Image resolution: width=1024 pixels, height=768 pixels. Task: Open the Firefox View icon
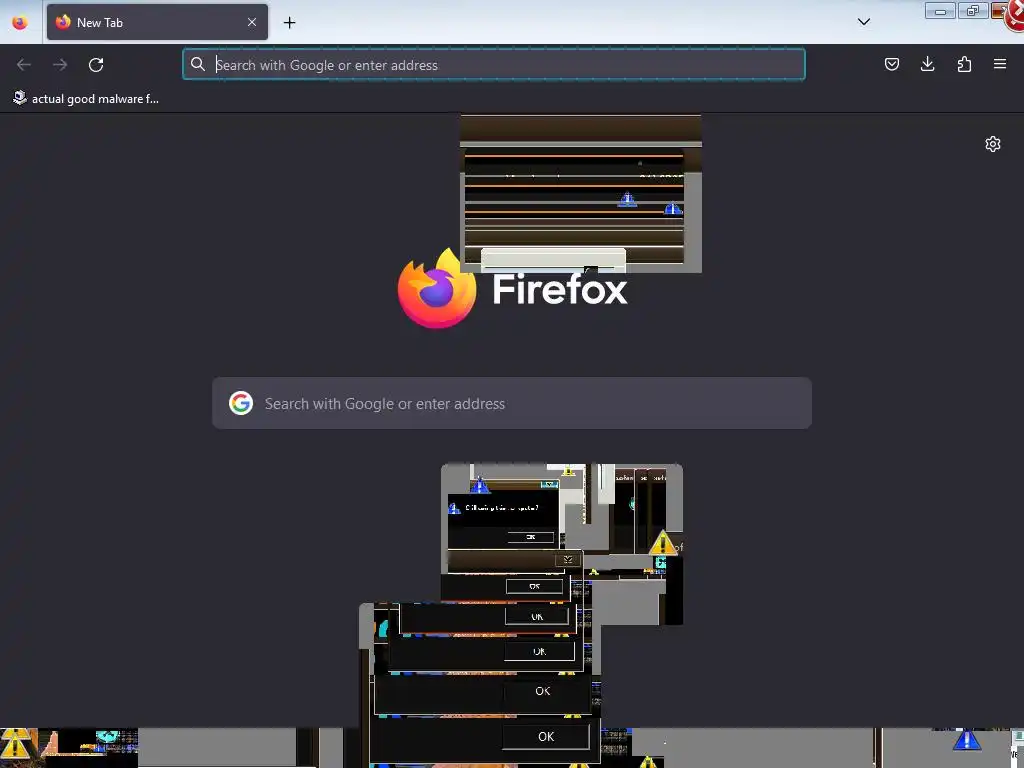click(x=20, y=22)
